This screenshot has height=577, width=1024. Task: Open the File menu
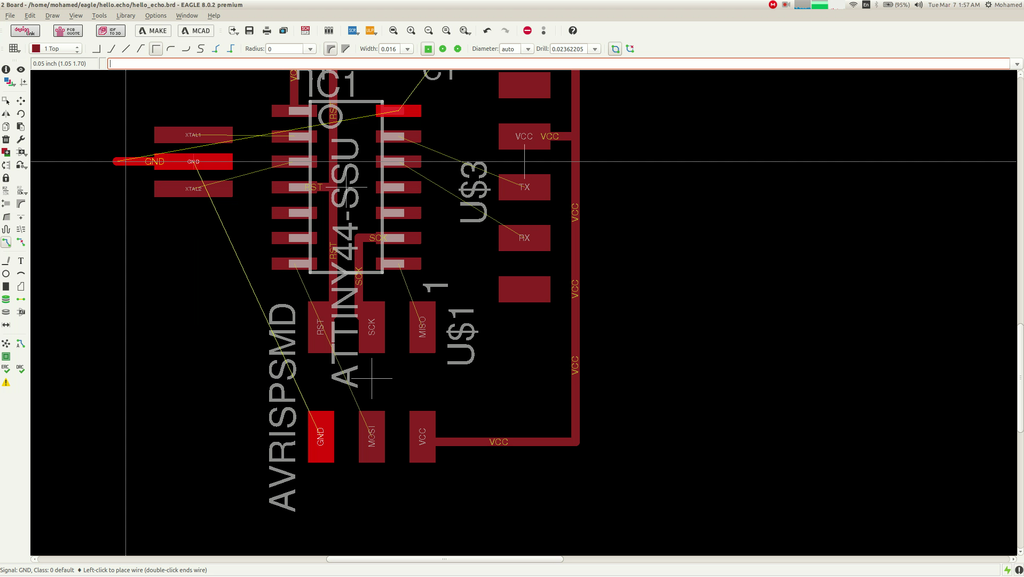(10, 16)
